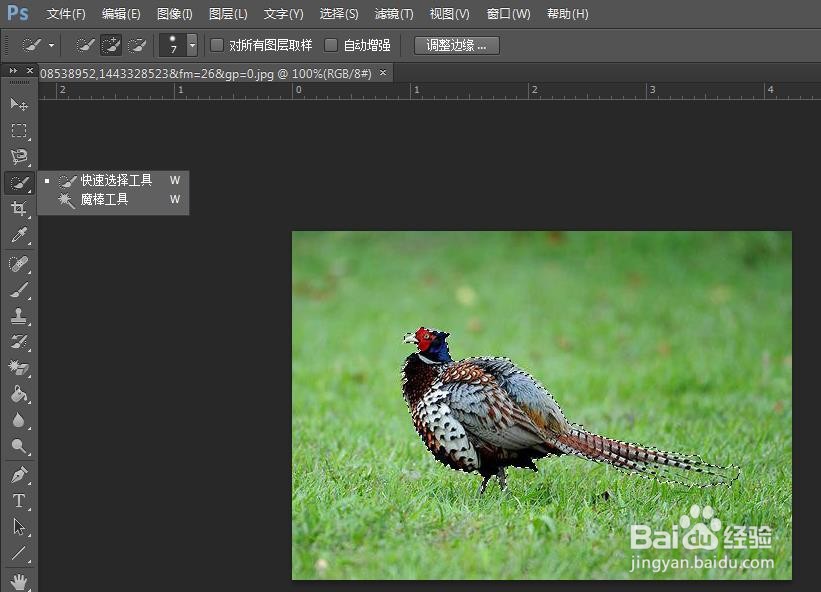Select the Dodge tool
This screenshot has height=592, width=821.
pyautogui.click(x=19, y=446)
